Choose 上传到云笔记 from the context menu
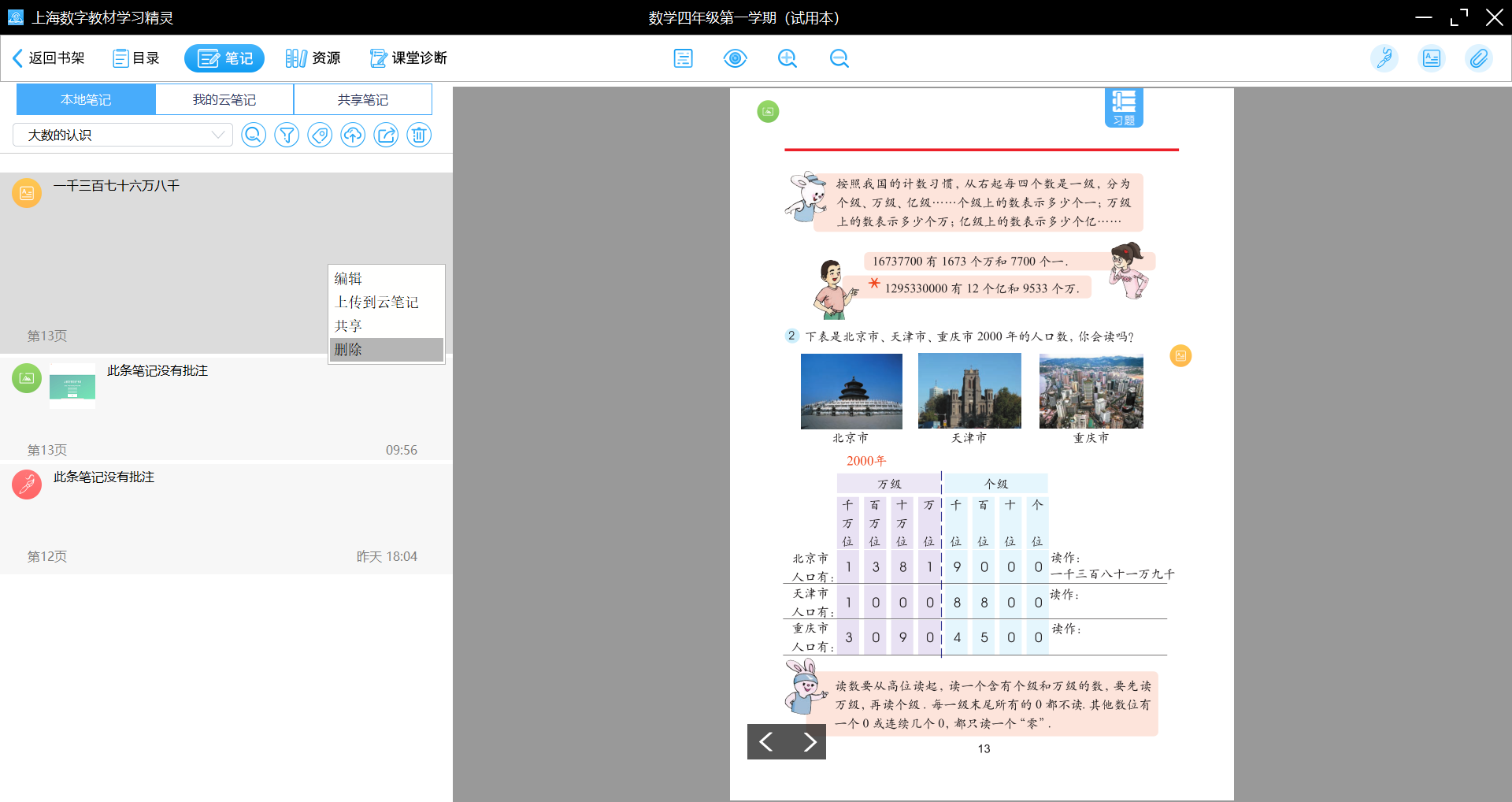The image size is (1512, 802). 376,303
